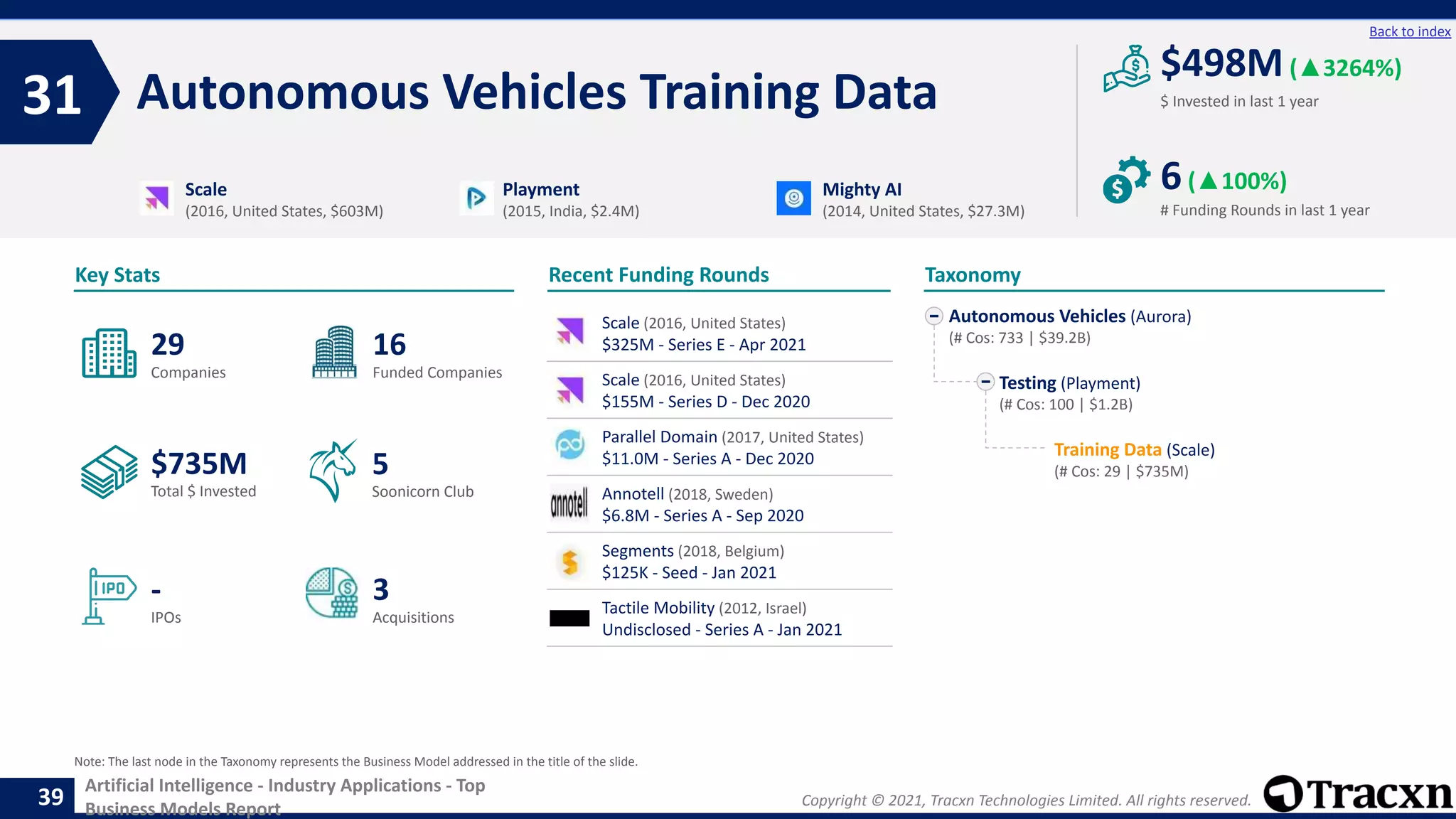Open Parallel Domain $11.0M Series A round

(x=719, y=447)
